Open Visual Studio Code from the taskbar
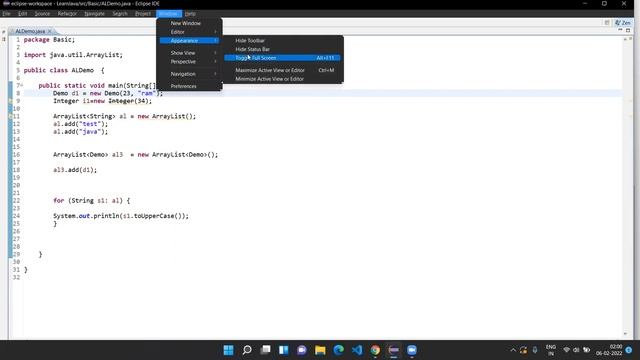The image size is (640, 360). coord(357,350)
